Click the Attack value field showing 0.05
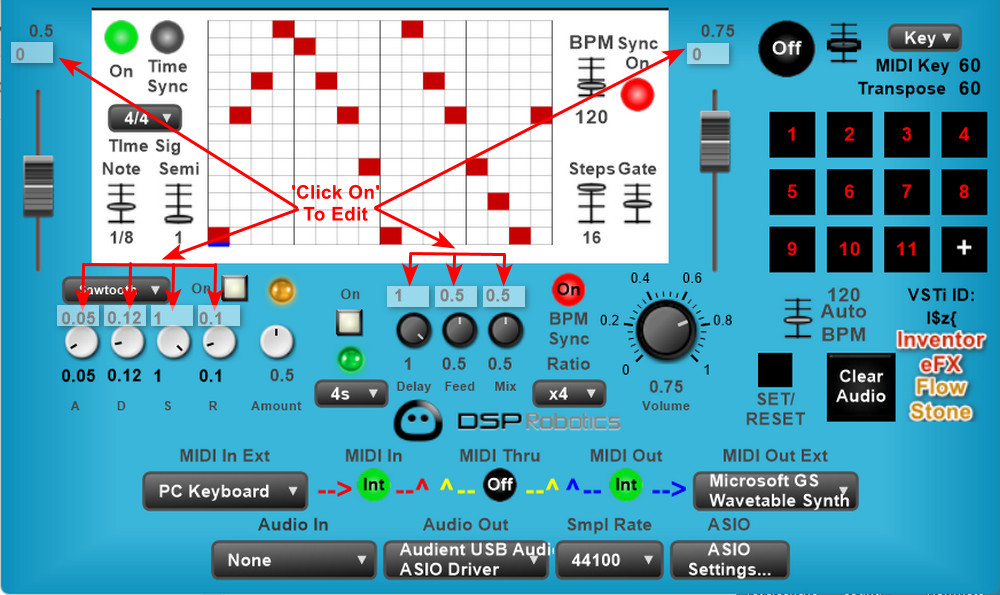 coord(78,317)
